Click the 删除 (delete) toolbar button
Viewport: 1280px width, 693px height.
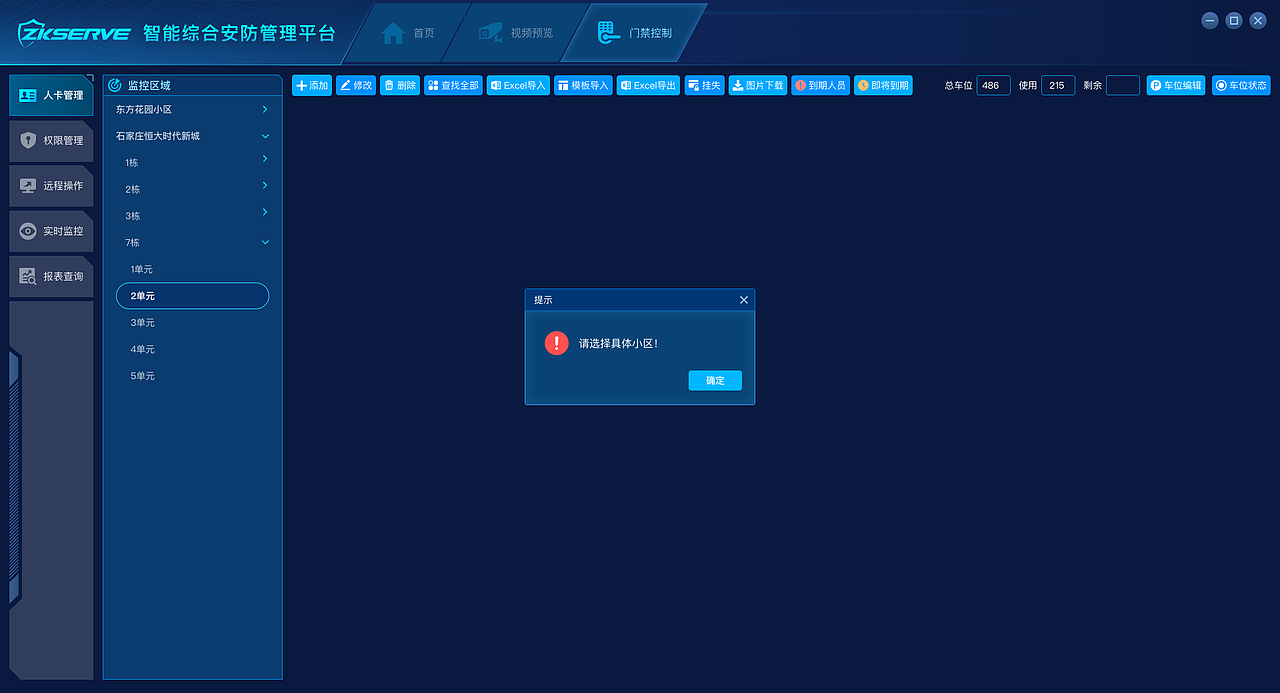[400, 86]
